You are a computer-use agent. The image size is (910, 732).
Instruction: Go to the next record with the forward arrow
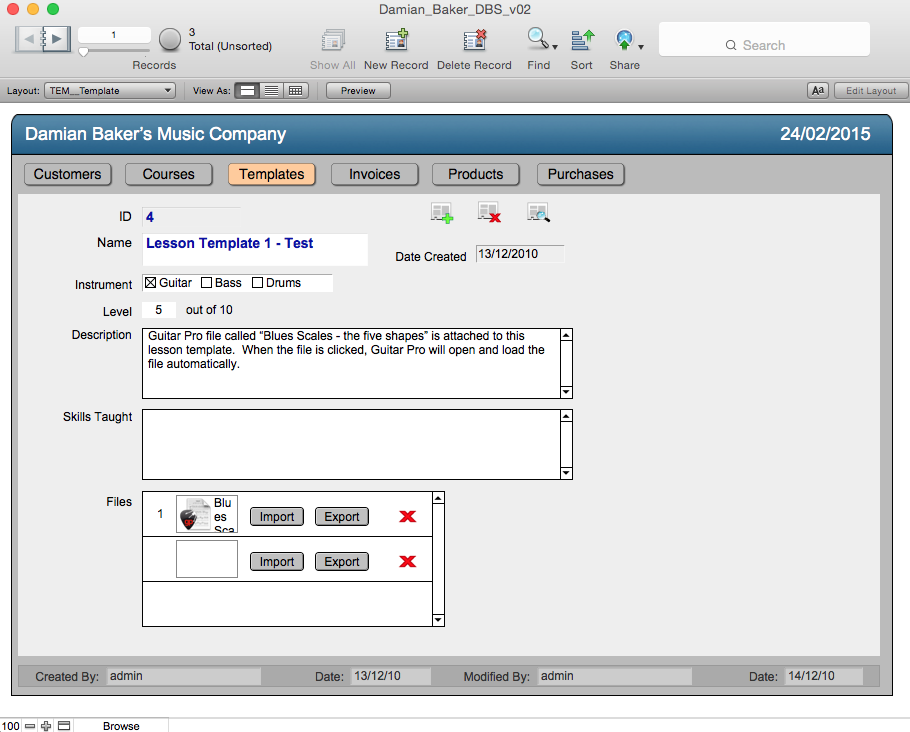[x=56, y=39]
